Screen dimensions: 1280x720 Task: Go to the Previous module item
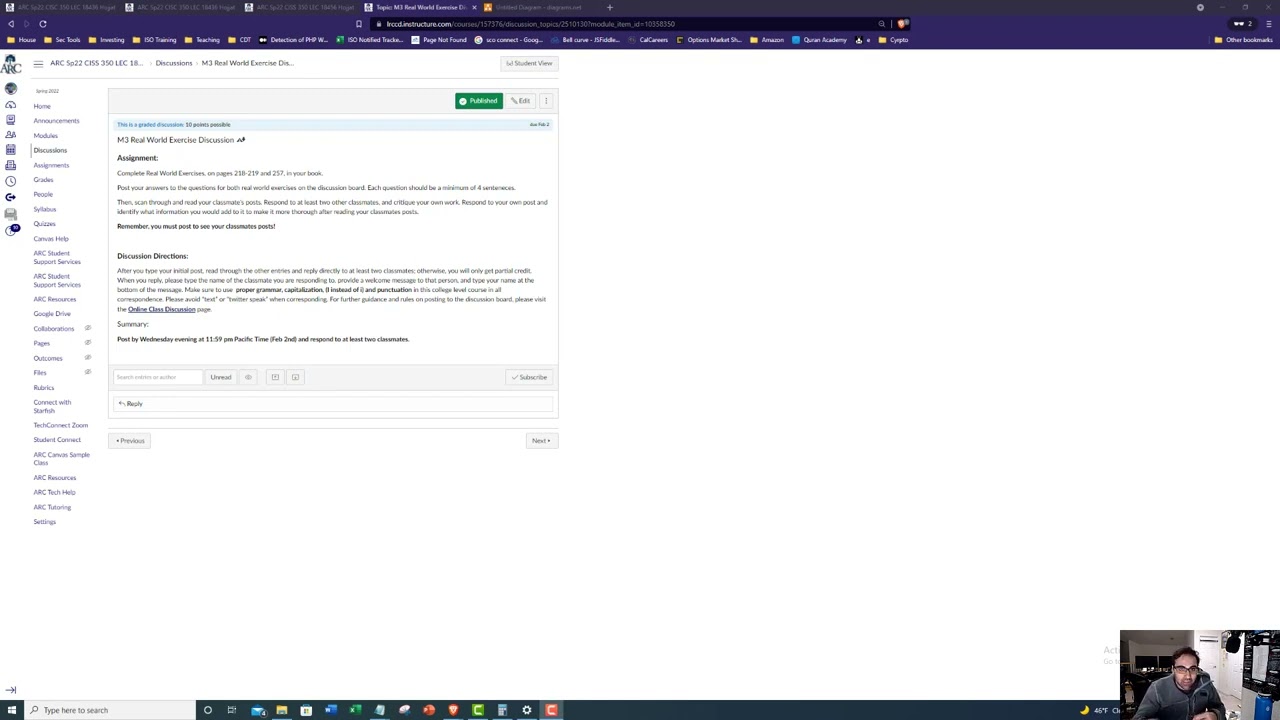pyautogui.click(x=130, y=441)
